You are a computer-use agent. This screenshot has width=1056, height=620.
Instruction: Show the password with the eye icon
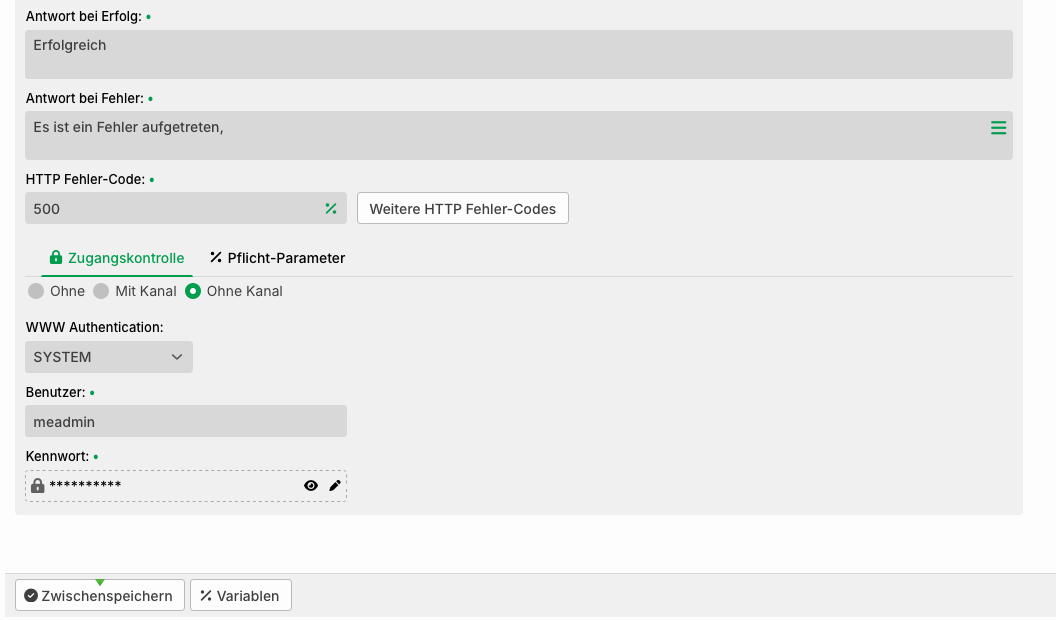tap(310, 485)
